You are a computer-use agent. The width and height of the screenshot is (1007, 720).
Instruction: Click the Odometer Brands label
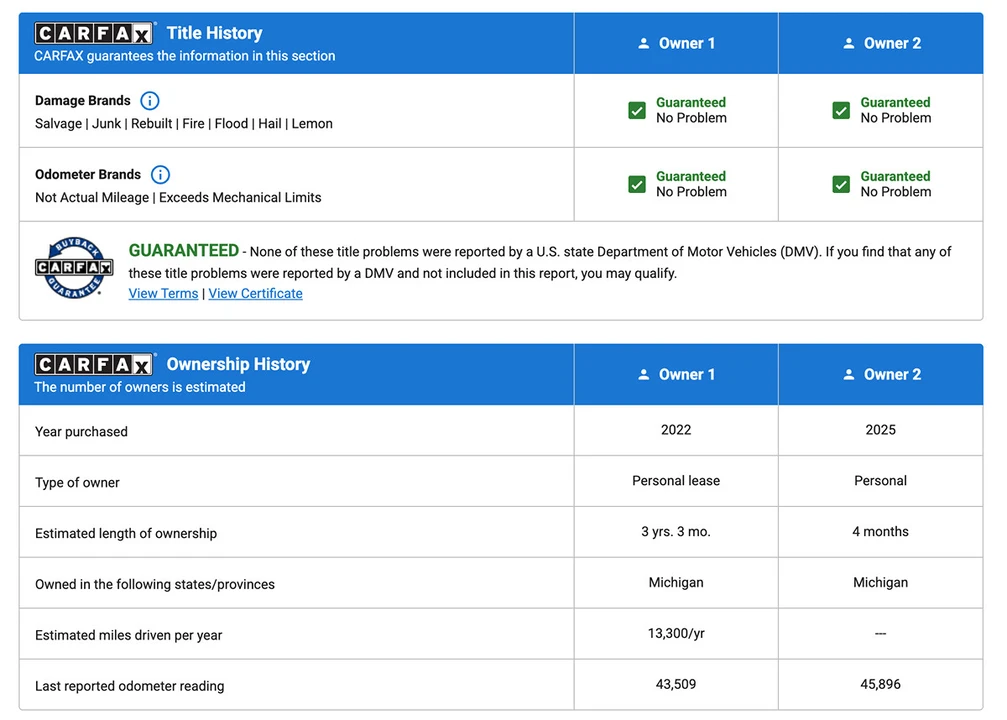[88, 175]
